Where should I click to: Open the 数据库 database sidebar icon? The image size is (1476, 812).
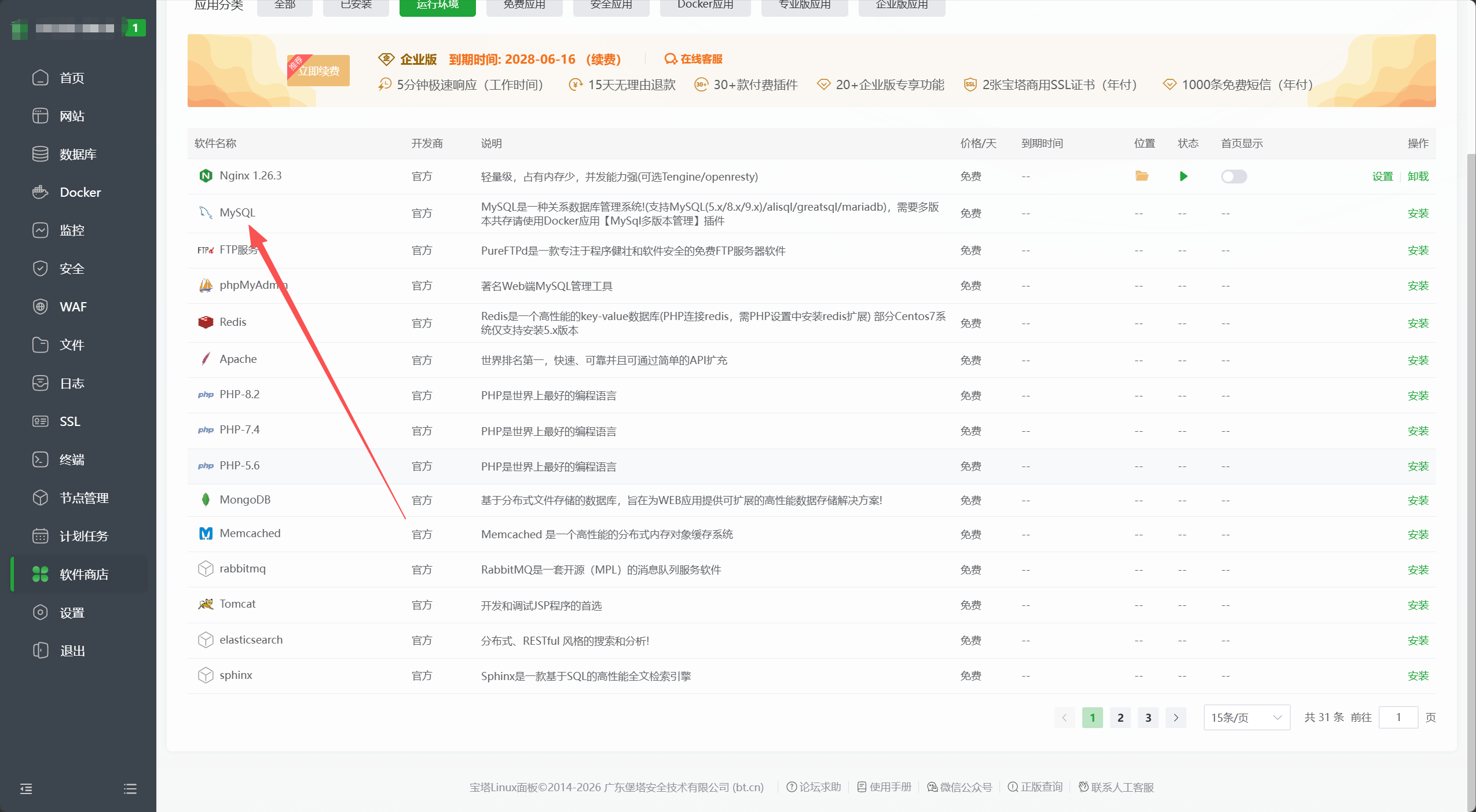click(x=40, y=154)
